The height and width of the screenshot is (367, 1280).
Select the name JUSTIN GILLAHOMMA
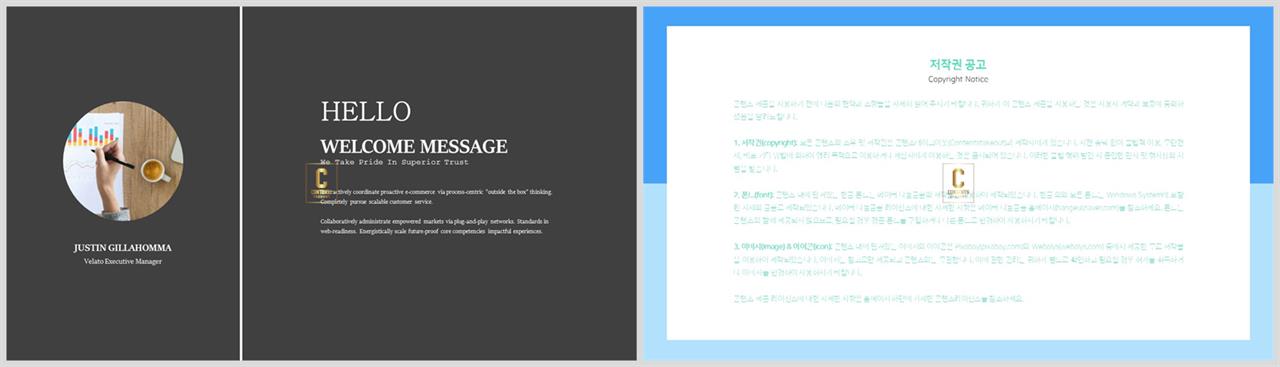[122, 247]
